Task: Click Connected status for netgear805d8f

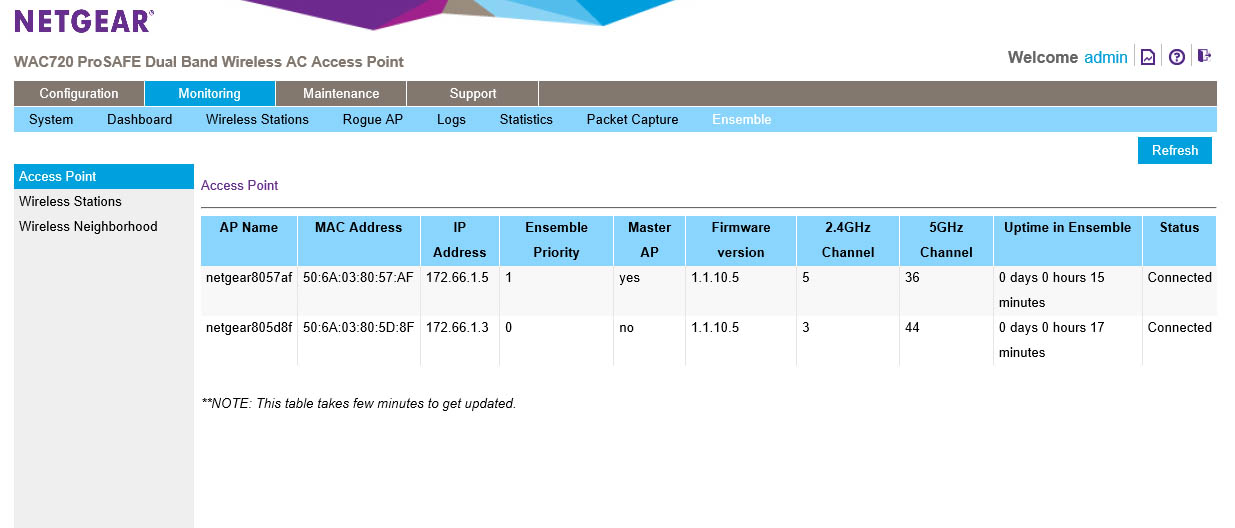Action: (x=1179, y=327)
